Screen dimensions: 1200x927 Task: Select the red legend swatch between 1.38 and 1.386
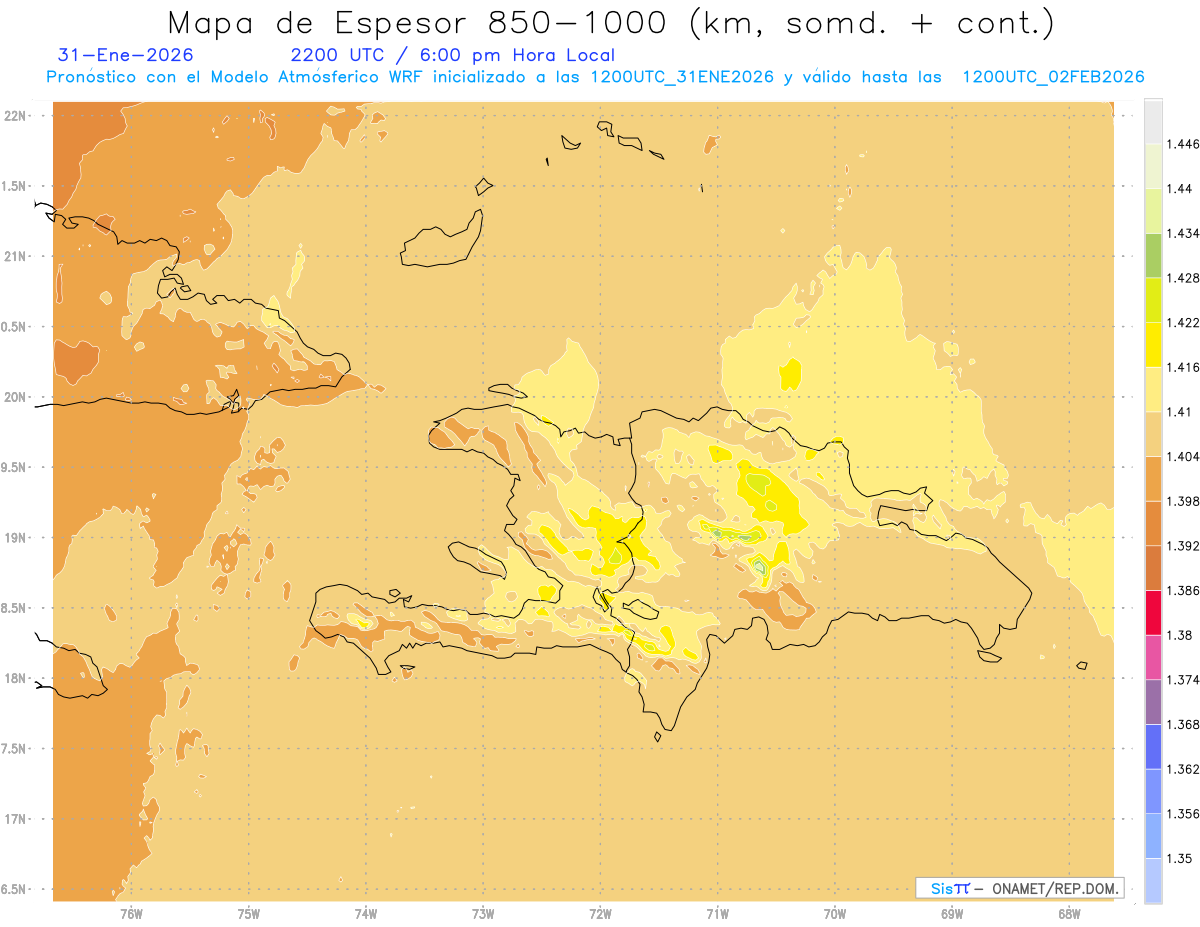pyautogui.click(x=1153, y=612)
